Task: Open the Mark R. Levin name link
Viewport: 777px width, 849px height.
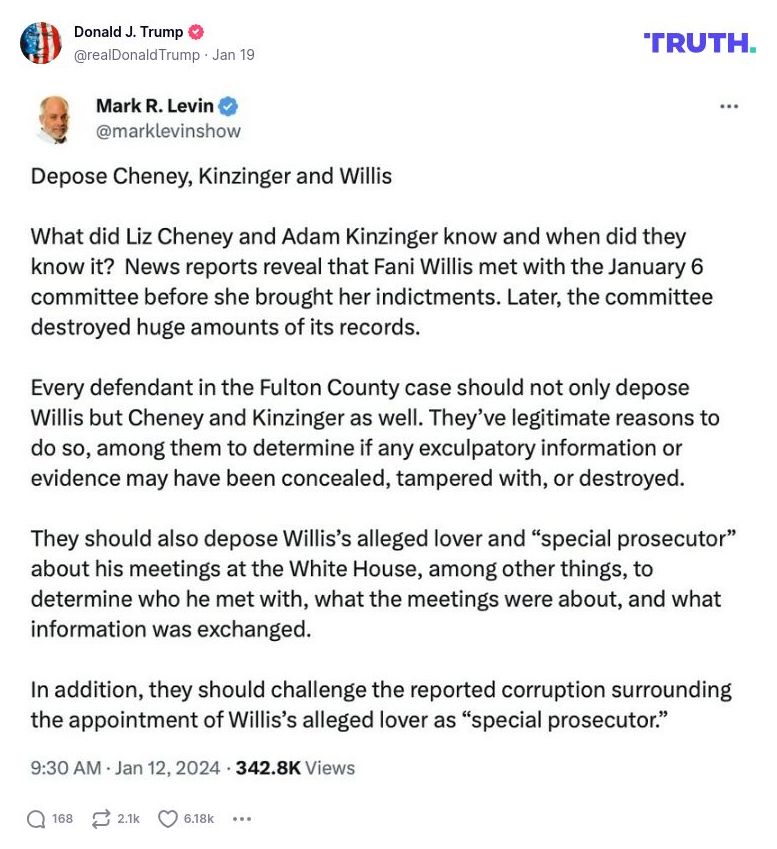Action: click(x=154, y=106)
